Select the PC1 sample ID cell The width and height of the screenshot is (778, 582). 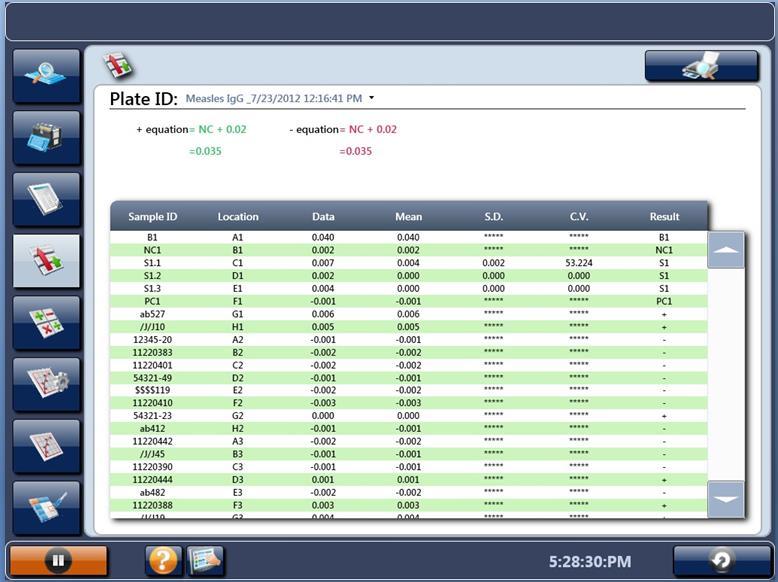(x=152, y=301)
